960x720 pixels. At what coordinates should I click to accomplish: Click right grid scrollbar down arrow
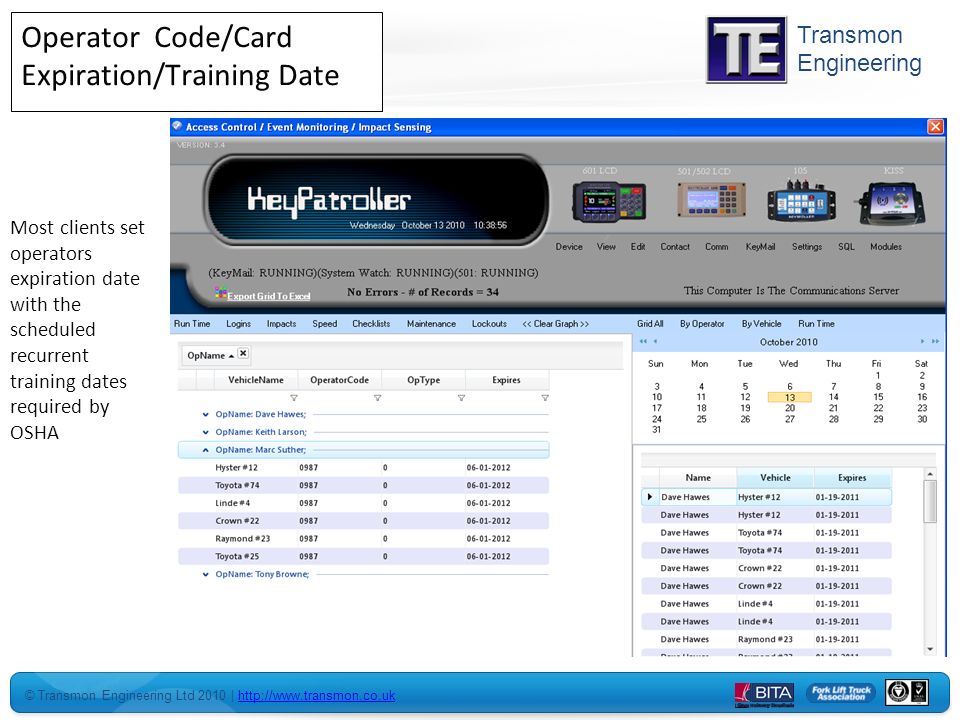pos(930,649)
